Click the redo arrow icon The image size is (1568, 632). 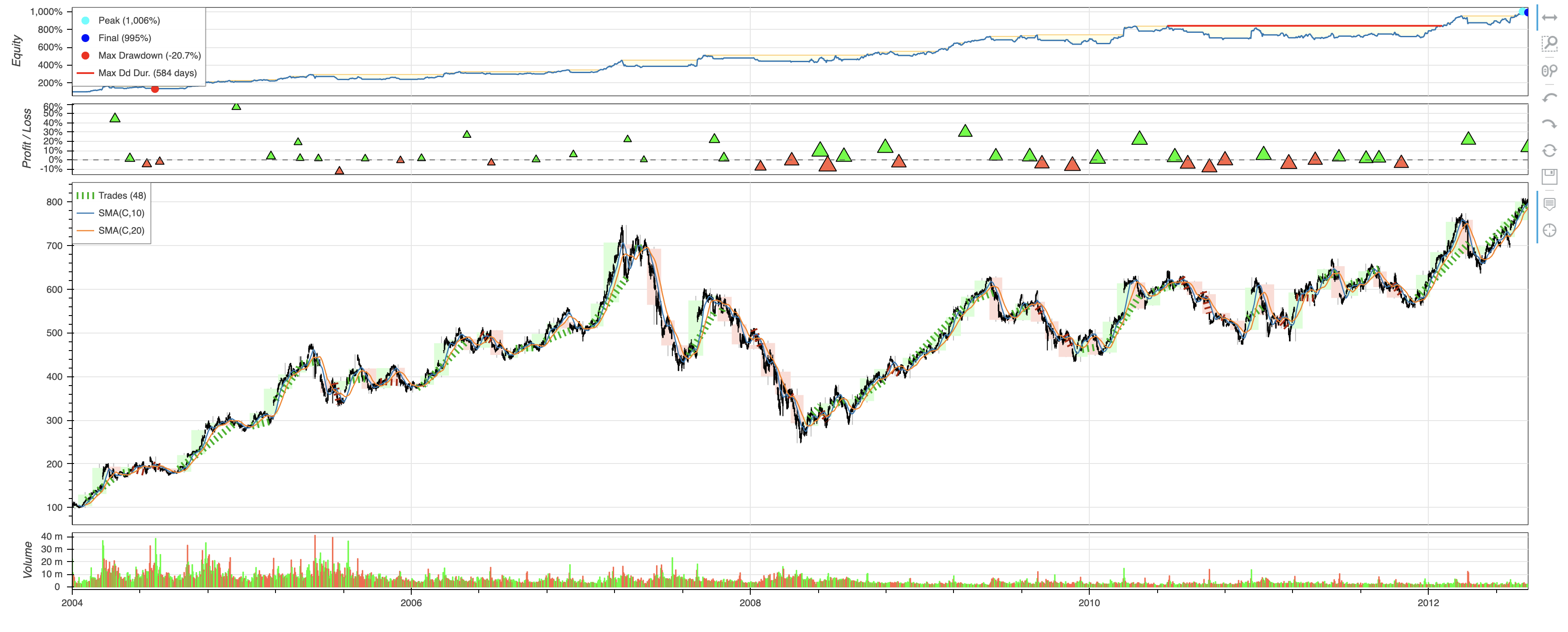1549,124
